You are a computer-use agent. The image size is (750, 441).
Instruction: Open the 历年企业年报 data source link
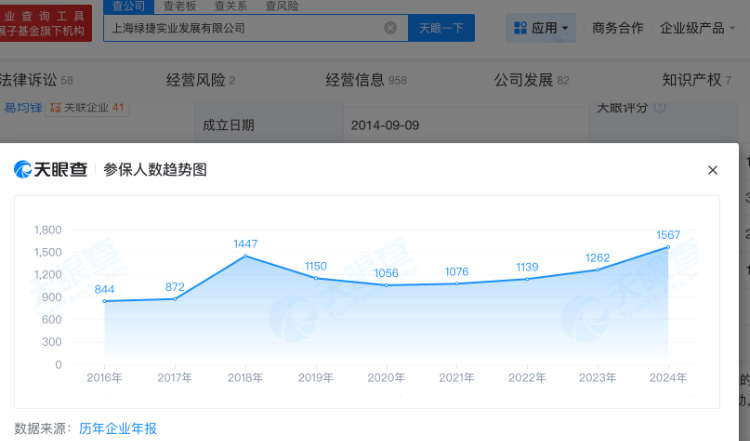point(118,428)
